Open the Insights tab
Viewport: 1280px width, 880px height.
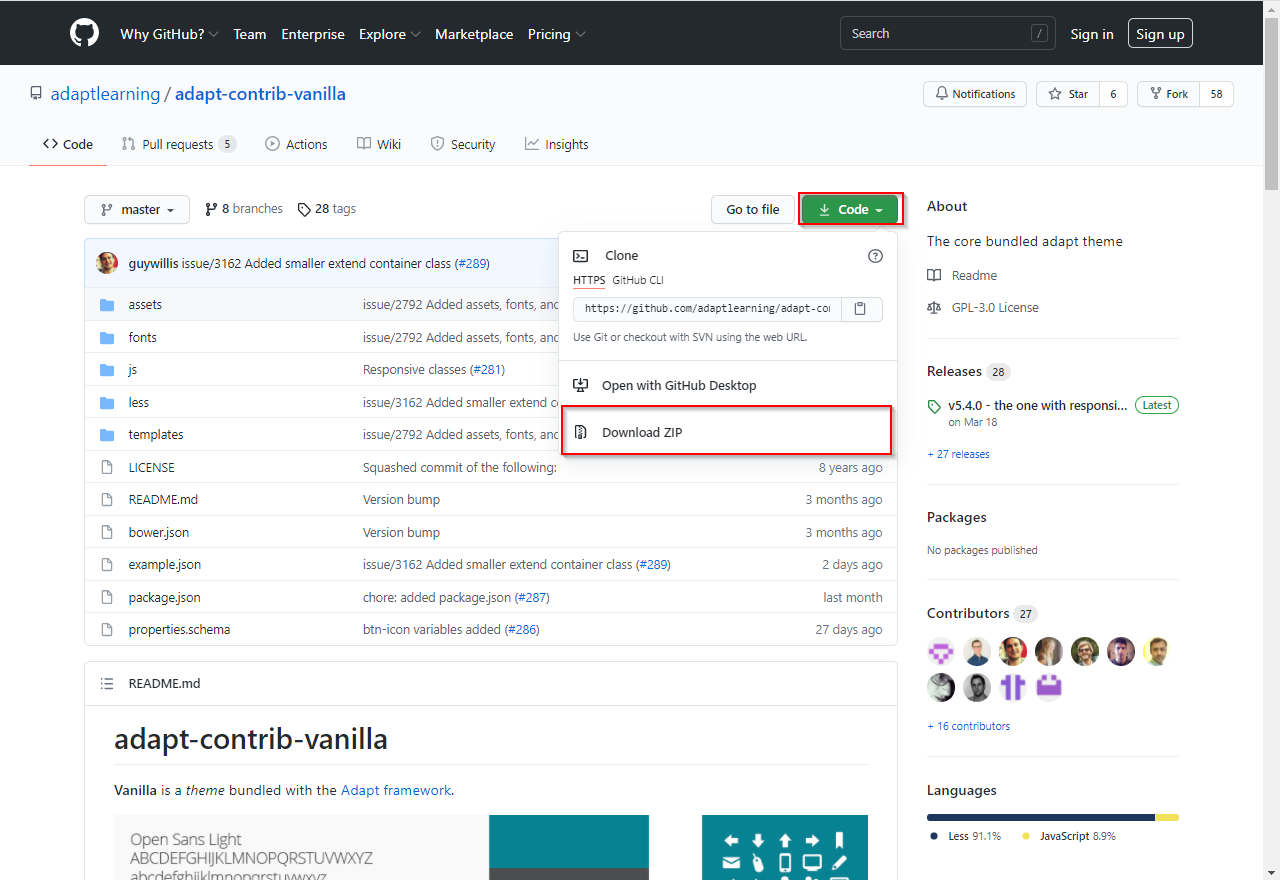[557, 144]
